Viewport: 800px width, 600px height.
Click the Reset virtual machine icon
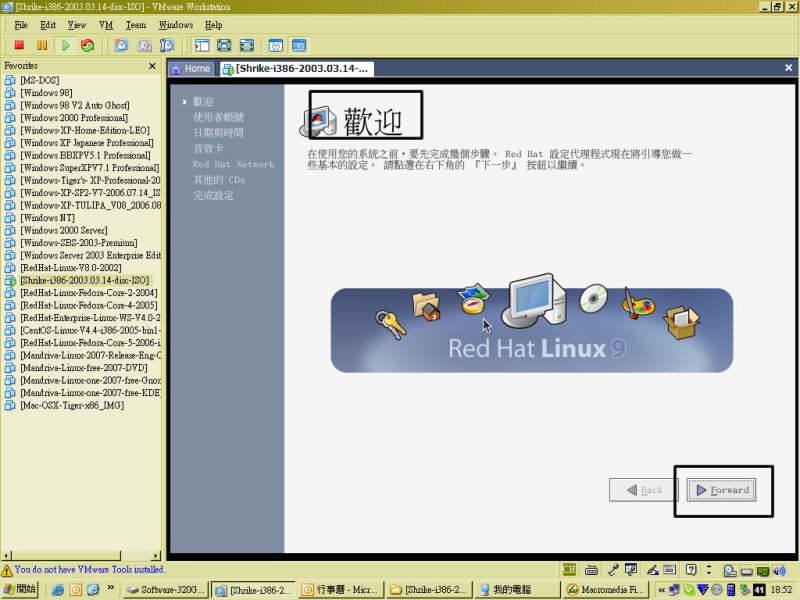88,45
